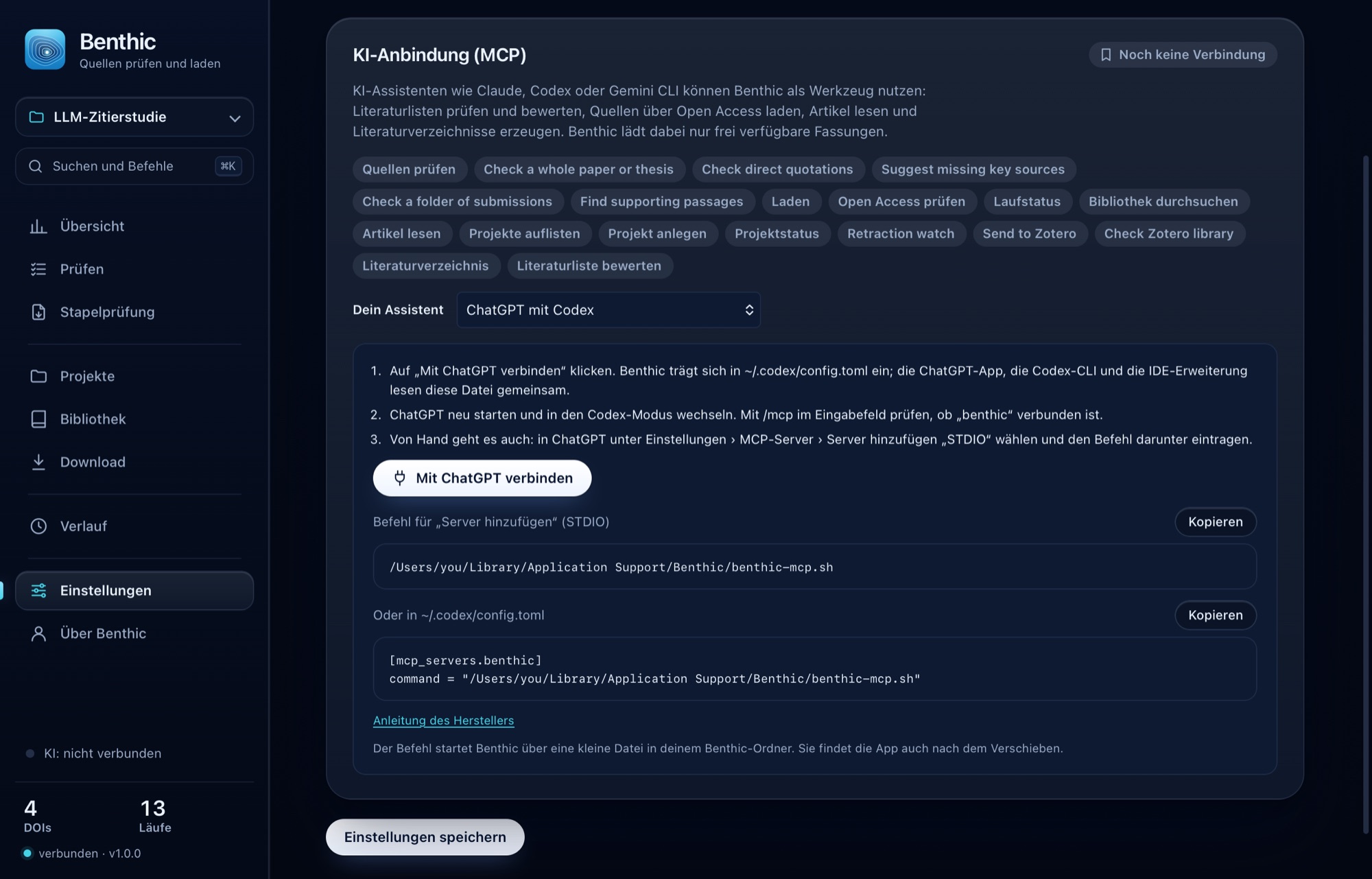The image size is (1372, 879).
Task: Click Mit ChatGPT verbinden button
Action: coord(482,478)
